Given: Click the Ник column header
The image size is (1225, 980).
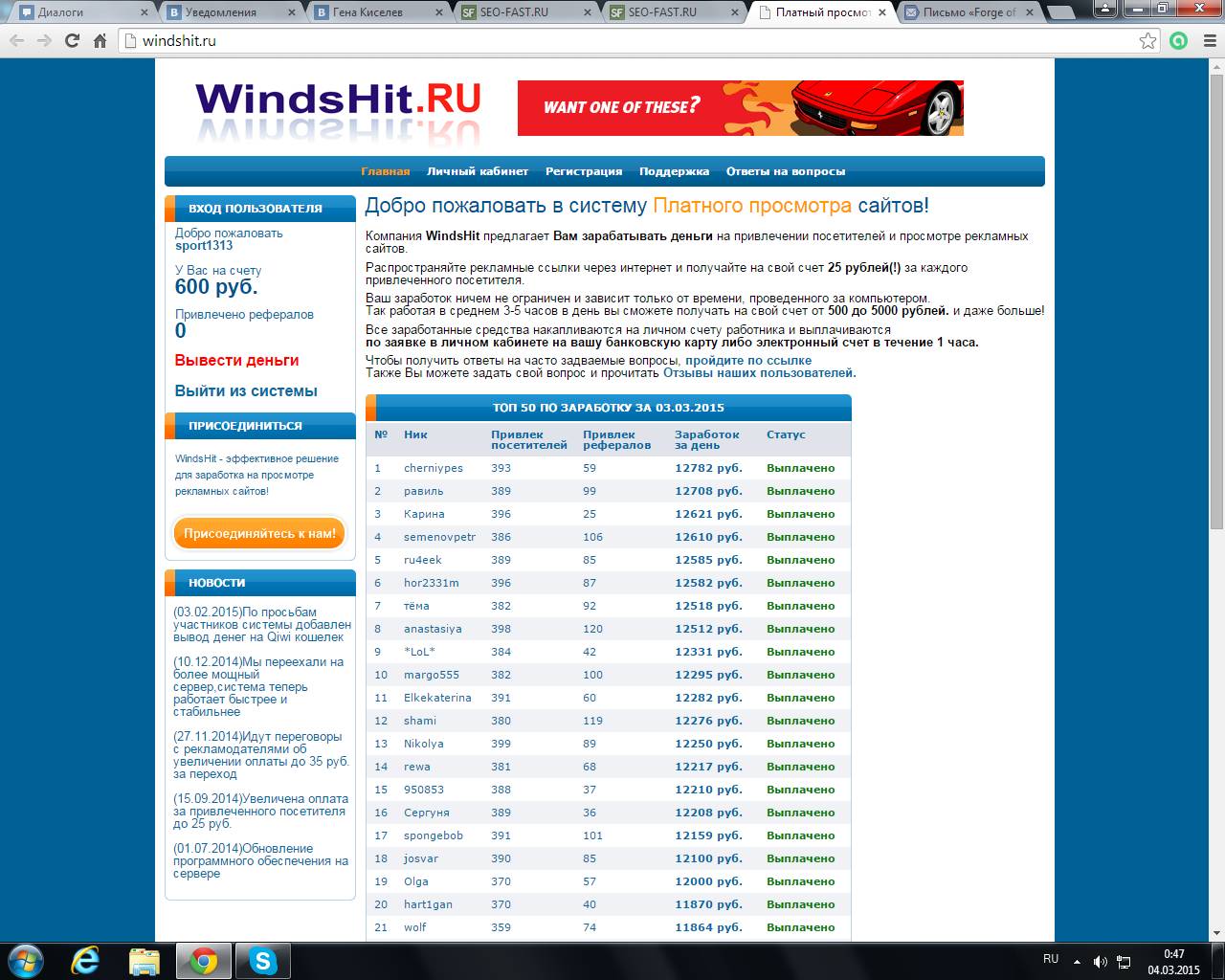Looking at the screenshot, I should point(415,434).
